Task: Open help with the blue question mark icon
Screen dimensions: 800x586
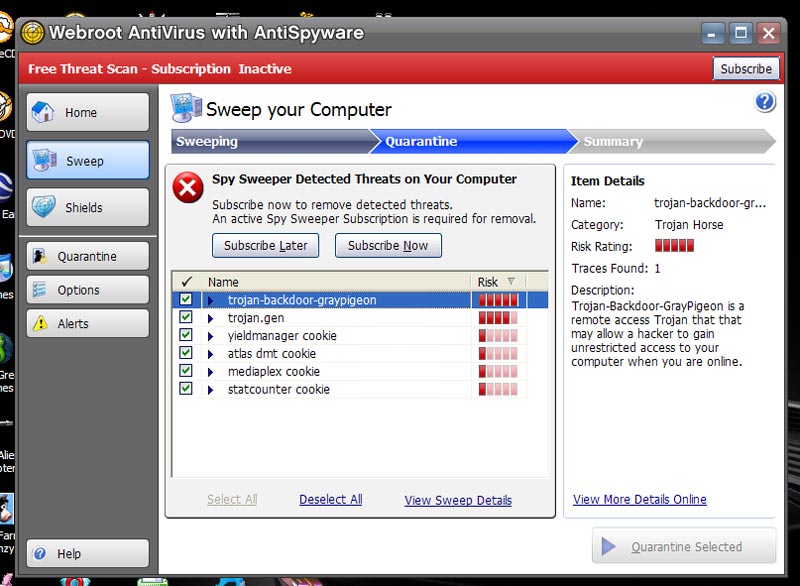Action: [x=765, y=102]
